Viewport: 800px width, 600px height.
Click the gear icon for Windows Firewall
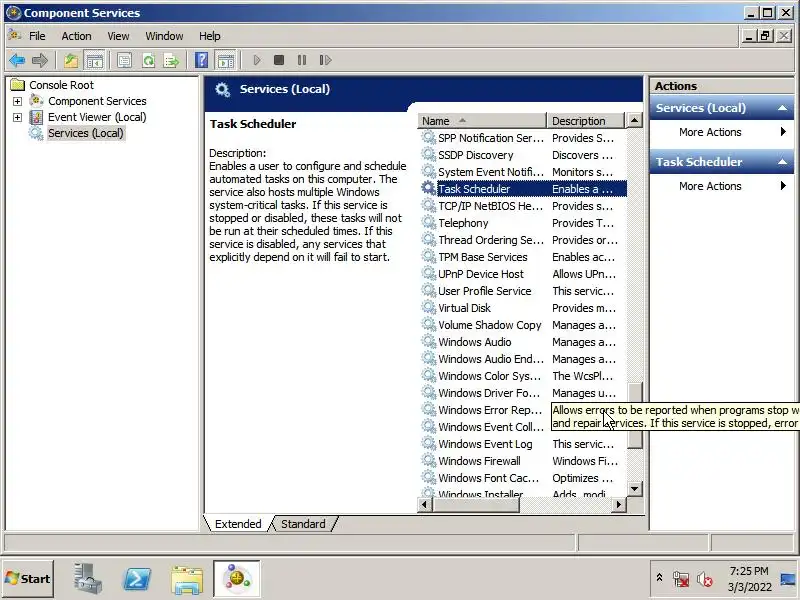429,460
